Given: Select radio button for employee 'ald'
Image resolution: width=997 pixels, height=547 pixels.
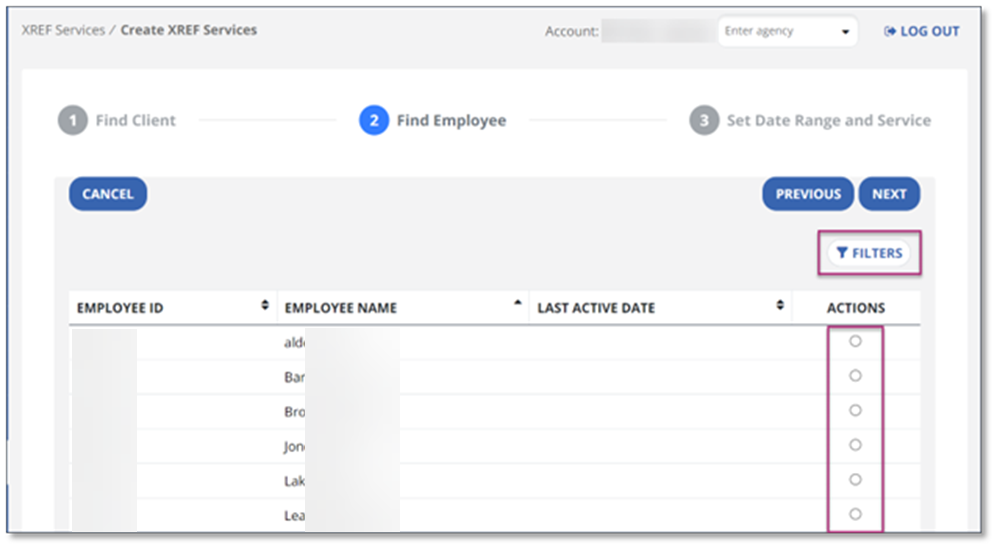Looking at the screenshot, I should (x=855, y=341).
